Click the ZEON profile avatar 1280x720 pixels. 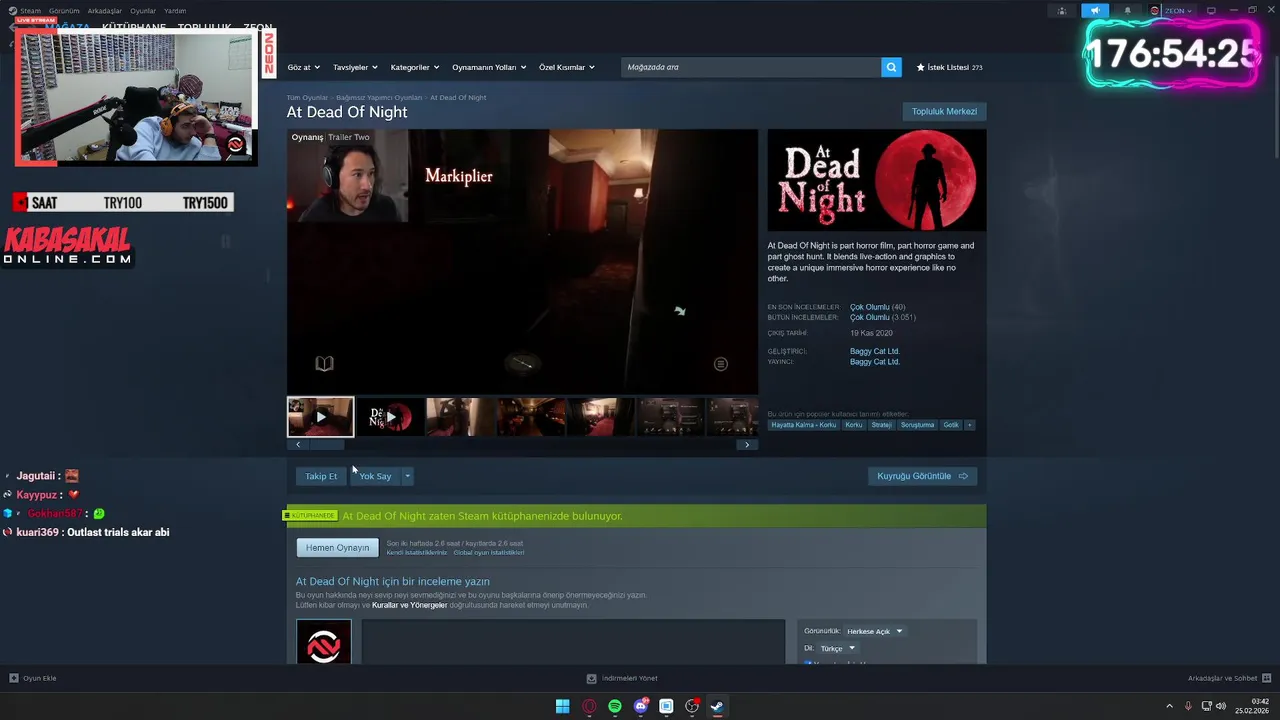click(x=1155, y=11)
